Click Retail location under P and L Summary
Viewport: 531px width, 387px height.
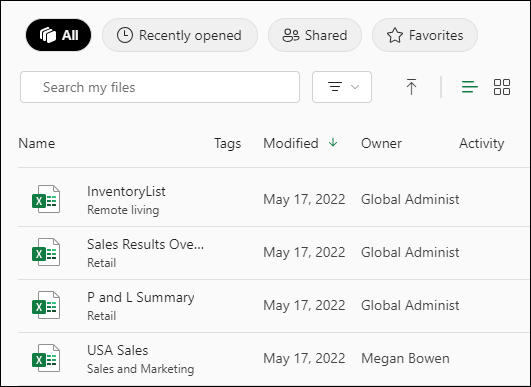(x=102, y=316)
